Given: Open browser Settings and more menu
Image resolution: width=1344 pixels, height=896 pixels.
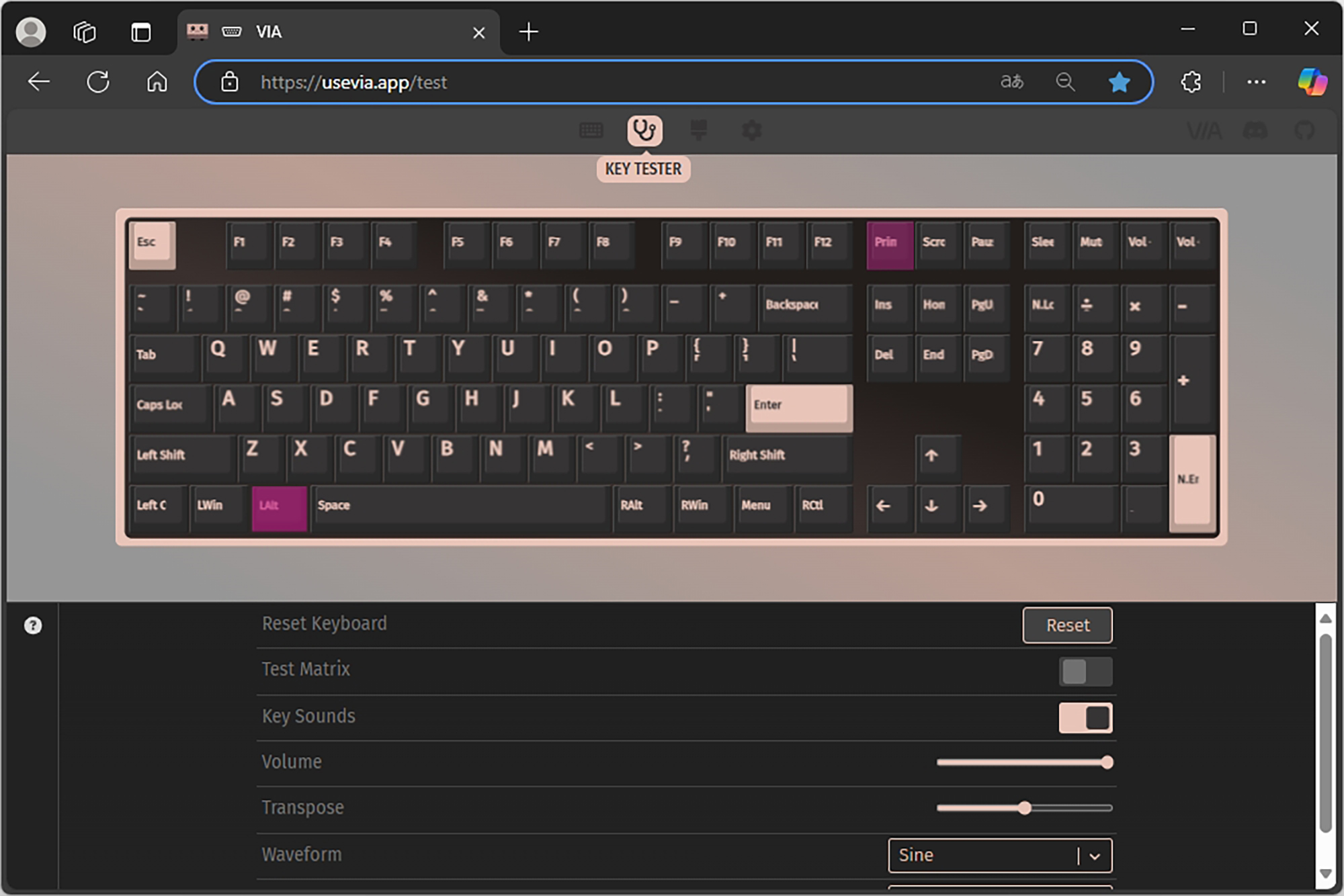Looking at the screenshot, I should [x=1256, y=82].
